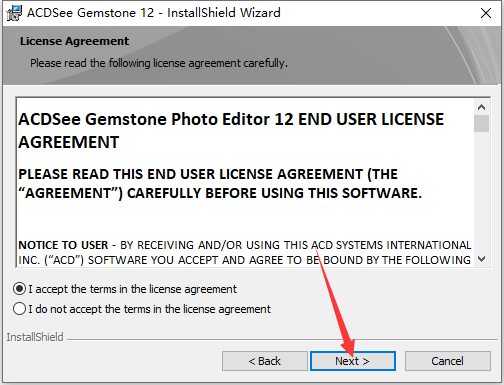The width and height of the screenshot is (504, 385).
Task: Close the InstallShield Wizard window
Action: coord(486,13)
